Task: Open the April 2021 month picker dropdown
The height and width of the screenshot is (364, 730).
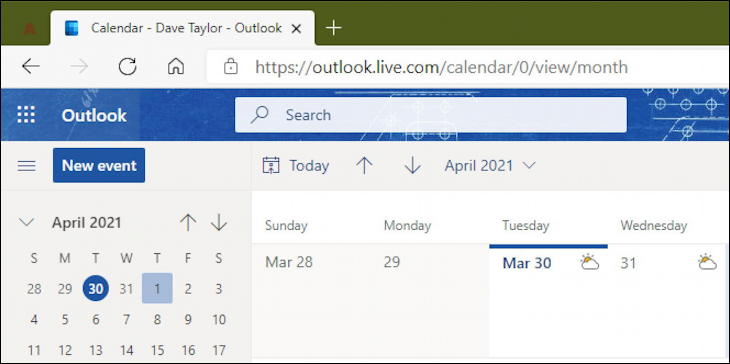Action: click(490, 166)
